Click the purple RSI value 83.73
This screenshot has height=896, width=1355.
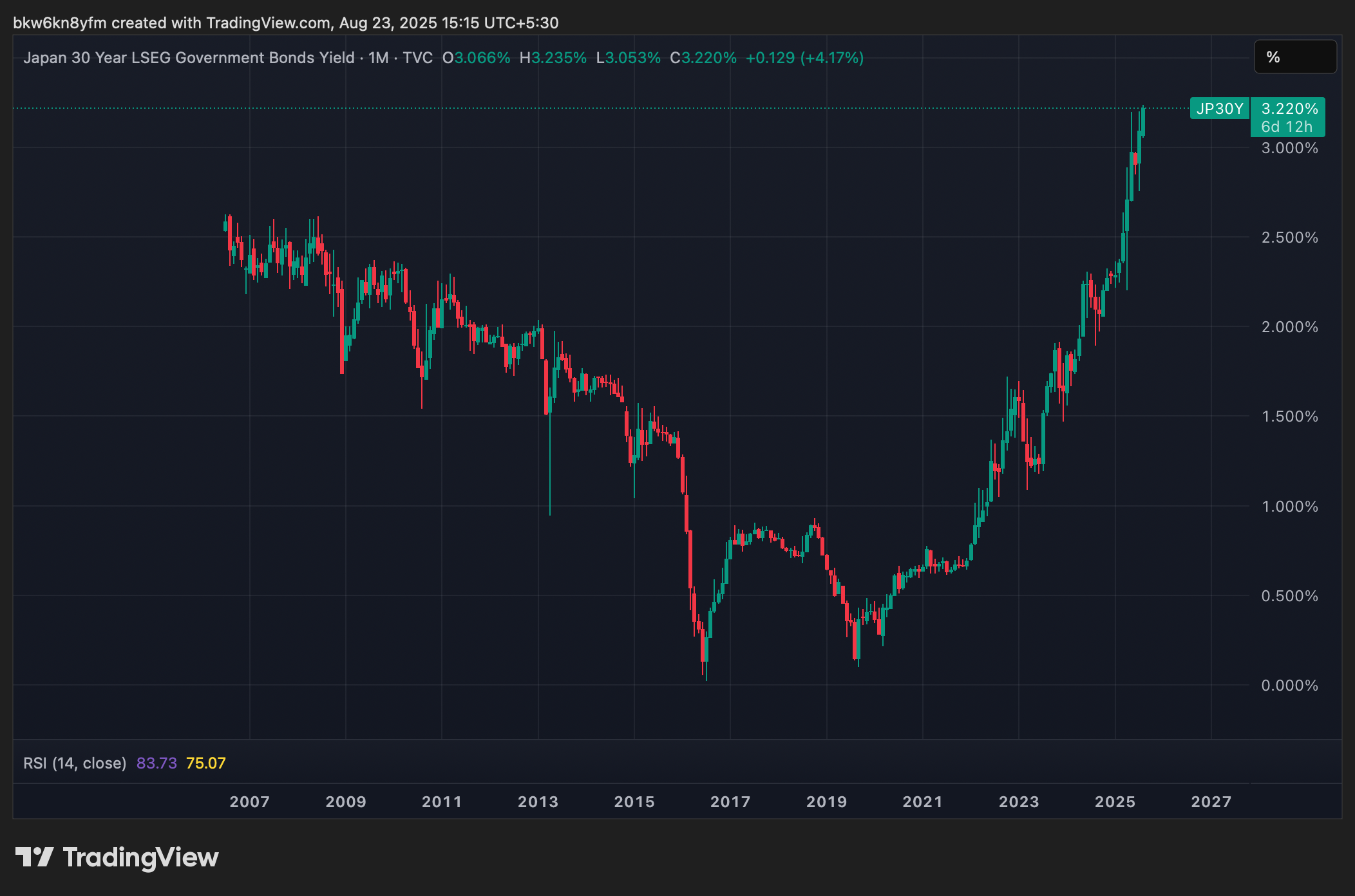[x=156, y=763]
